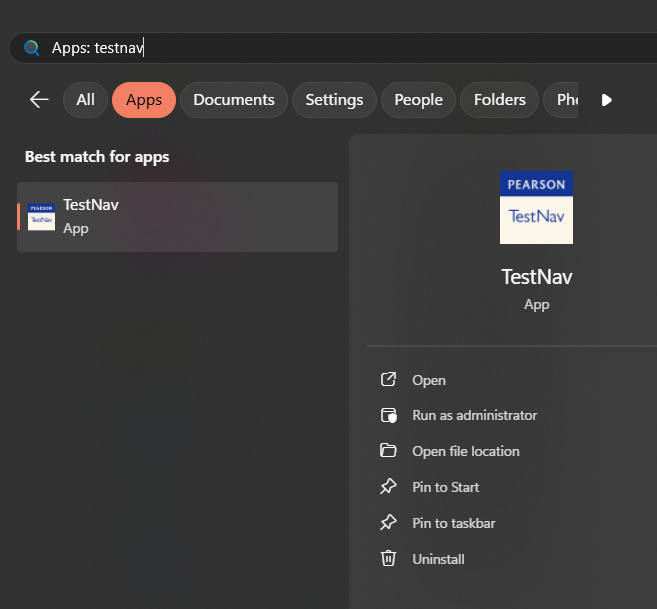The image size is (657, 609).
Task: Open the TestNav app
Action: coord(429,380)
